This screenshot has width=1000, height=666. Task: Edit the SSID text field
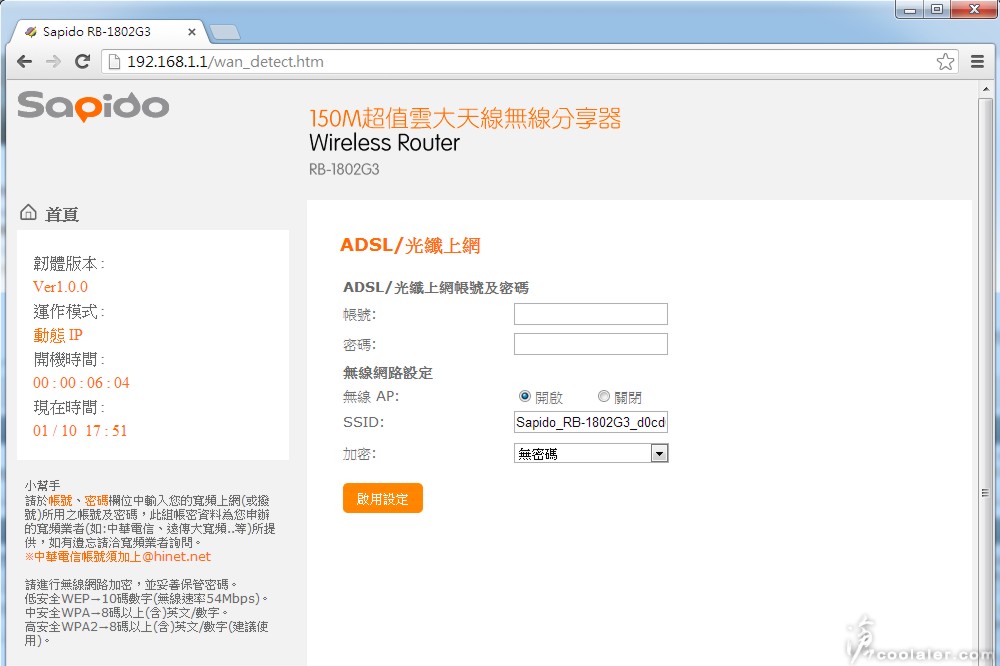pos(591,422)
